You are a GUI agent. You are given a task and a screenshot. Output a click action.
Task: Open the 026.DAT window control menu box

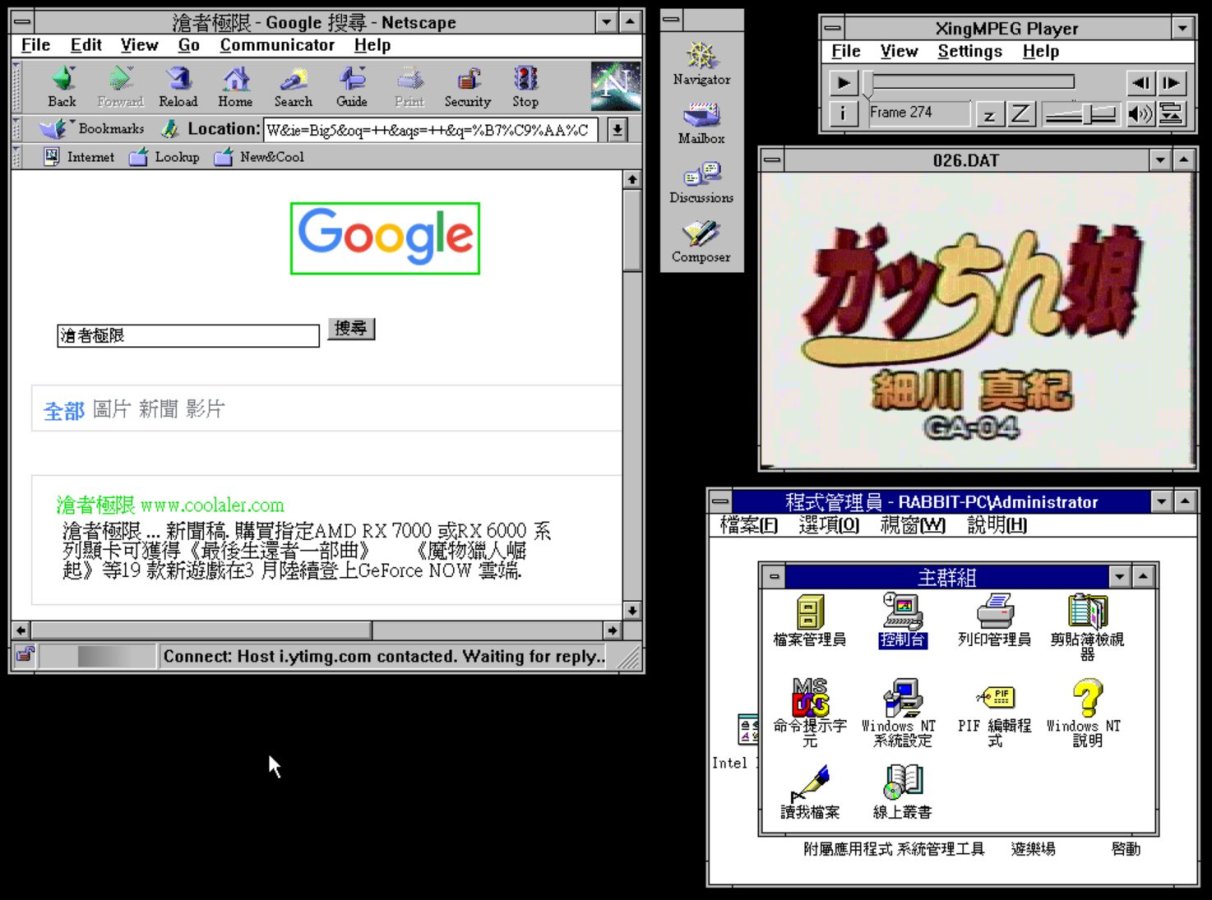[x=771, y=160]
